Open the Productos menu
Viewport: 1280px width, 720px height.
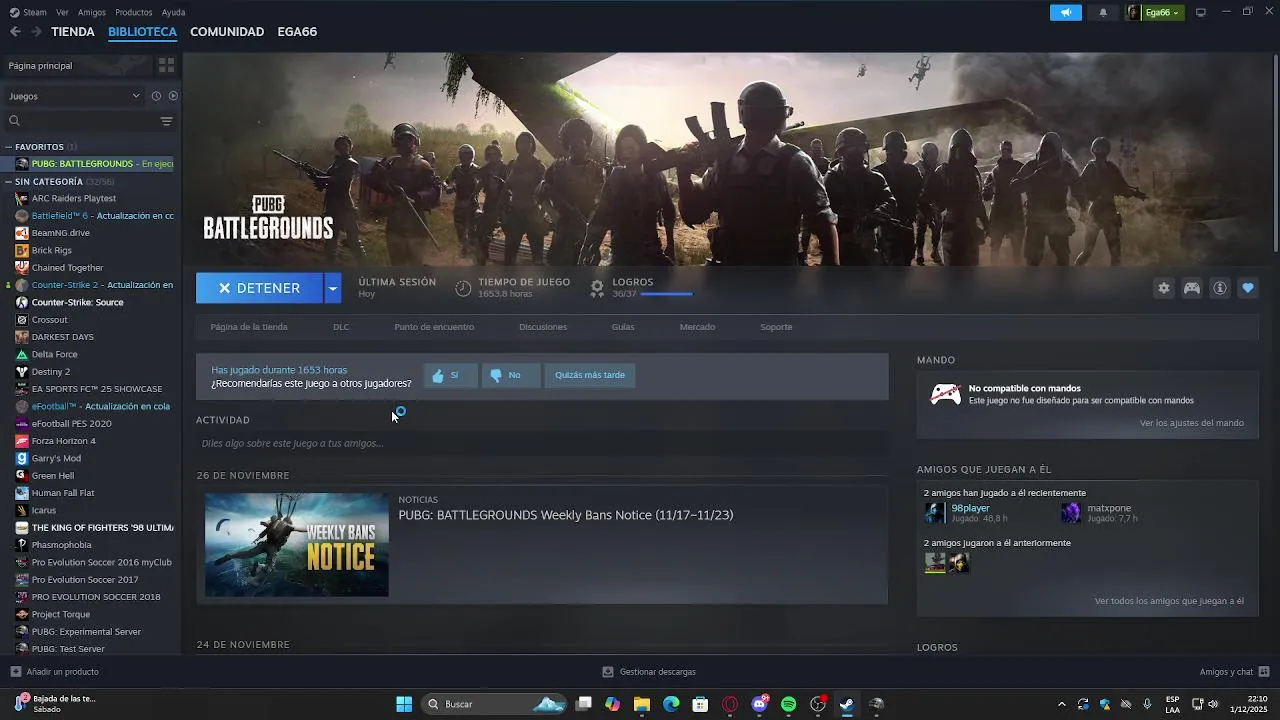point(134,12)
